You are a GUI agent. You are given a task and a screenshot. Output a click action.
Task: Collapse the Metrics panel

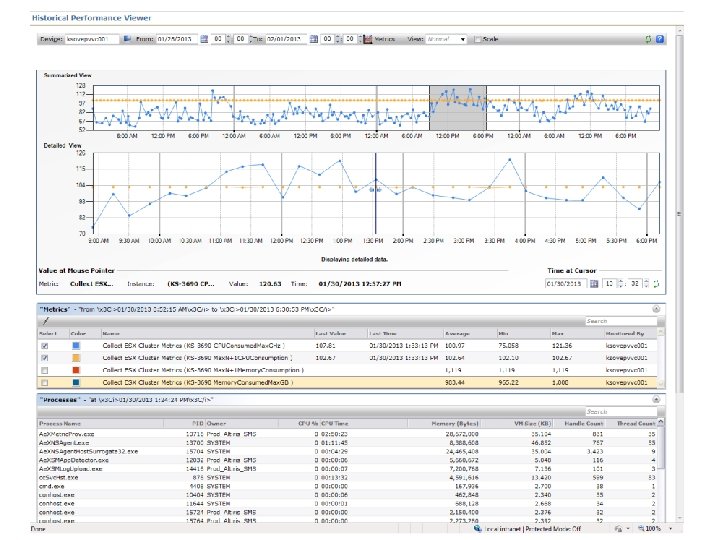coord(655,310)
